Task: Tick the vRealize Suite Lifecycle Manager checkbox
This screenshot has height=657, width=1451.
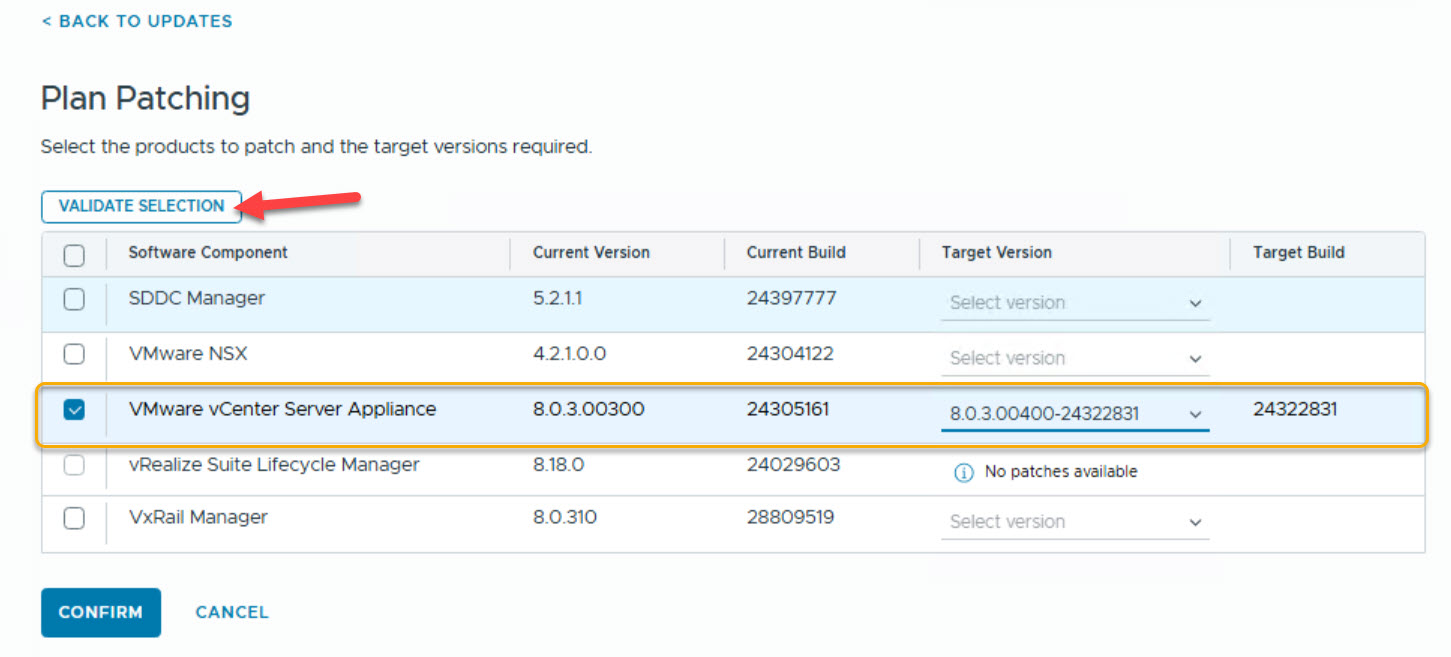Action: [74, 465]
